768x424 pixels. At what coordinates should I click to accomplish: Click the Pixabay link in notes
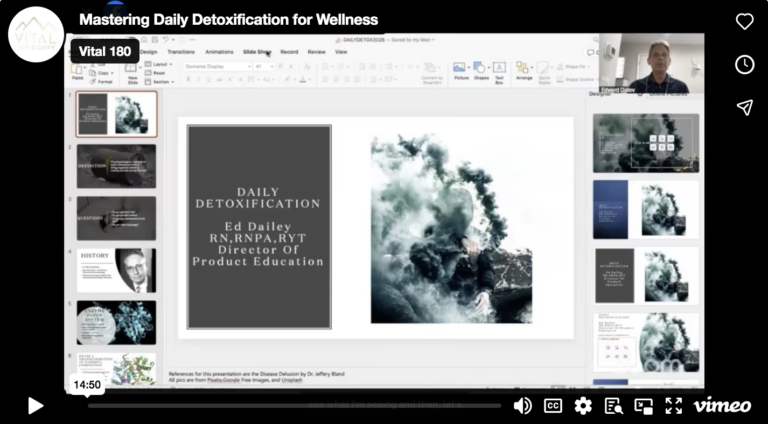[215, 380]
